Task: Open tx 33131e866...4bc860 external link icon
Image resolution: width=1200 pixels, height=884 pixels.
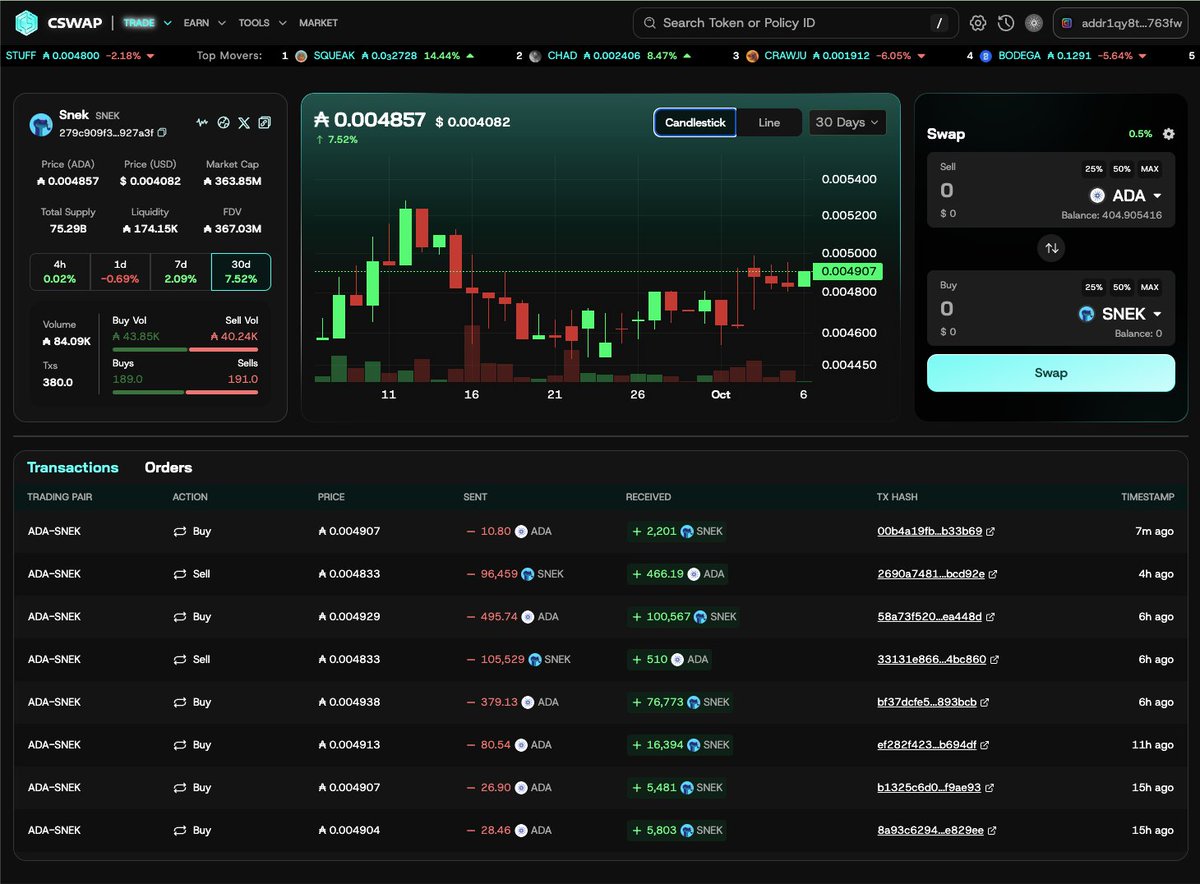Action: point(994,660)
